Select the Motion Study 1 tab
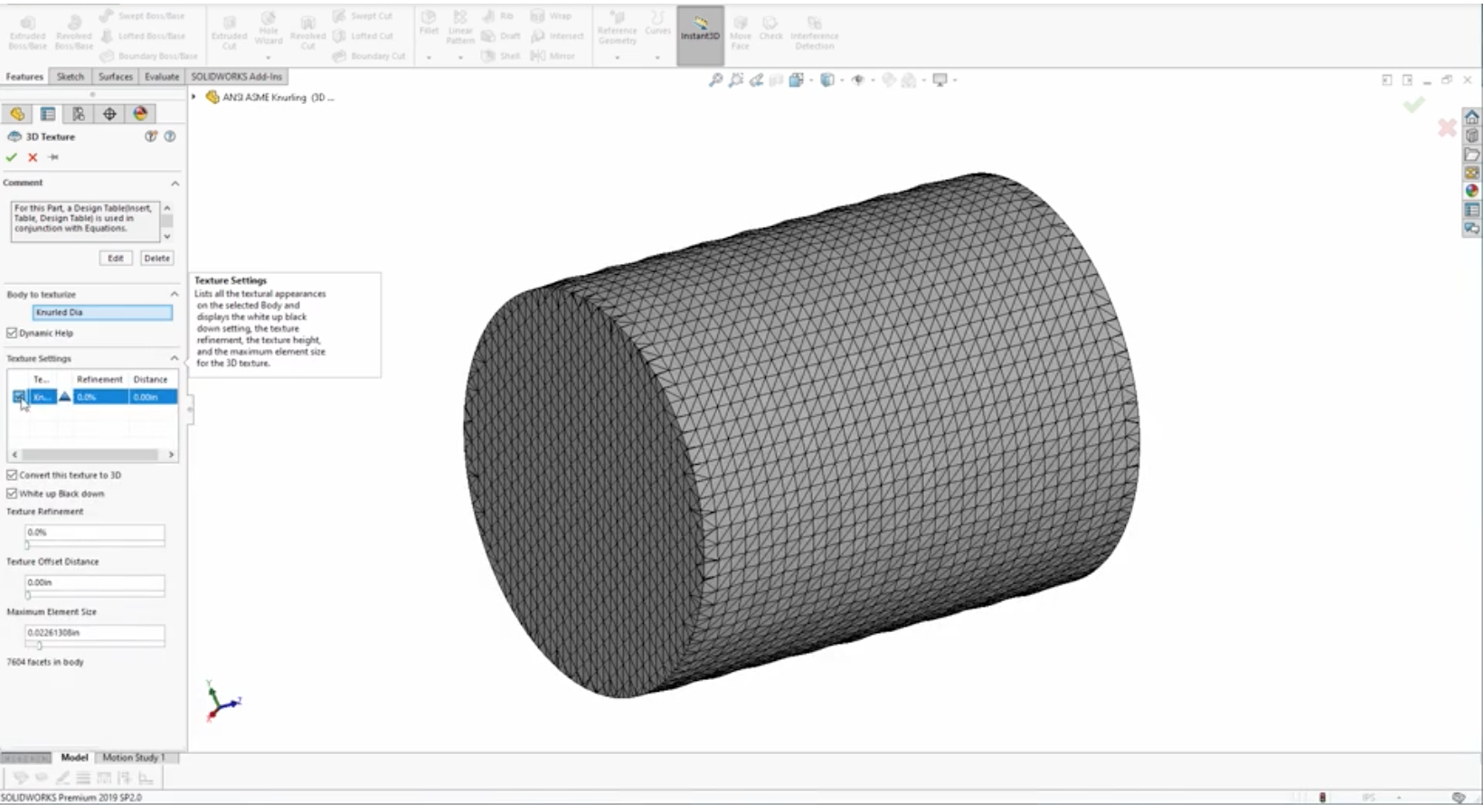1483x812 pixels. pyautogui.click(x=134, y=758)
